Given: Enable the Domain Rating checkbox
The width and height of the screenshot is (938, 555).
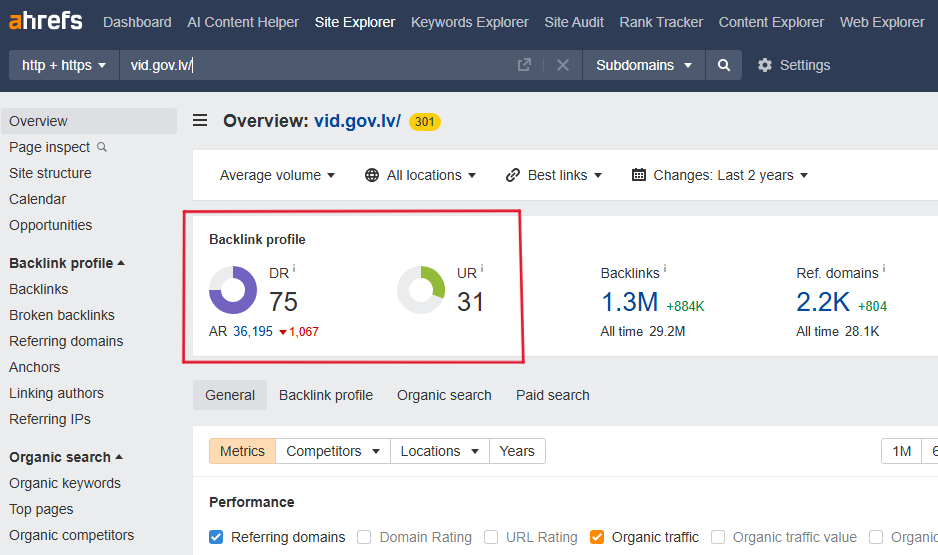Looking at the screenshot, I should pos(365,537).
